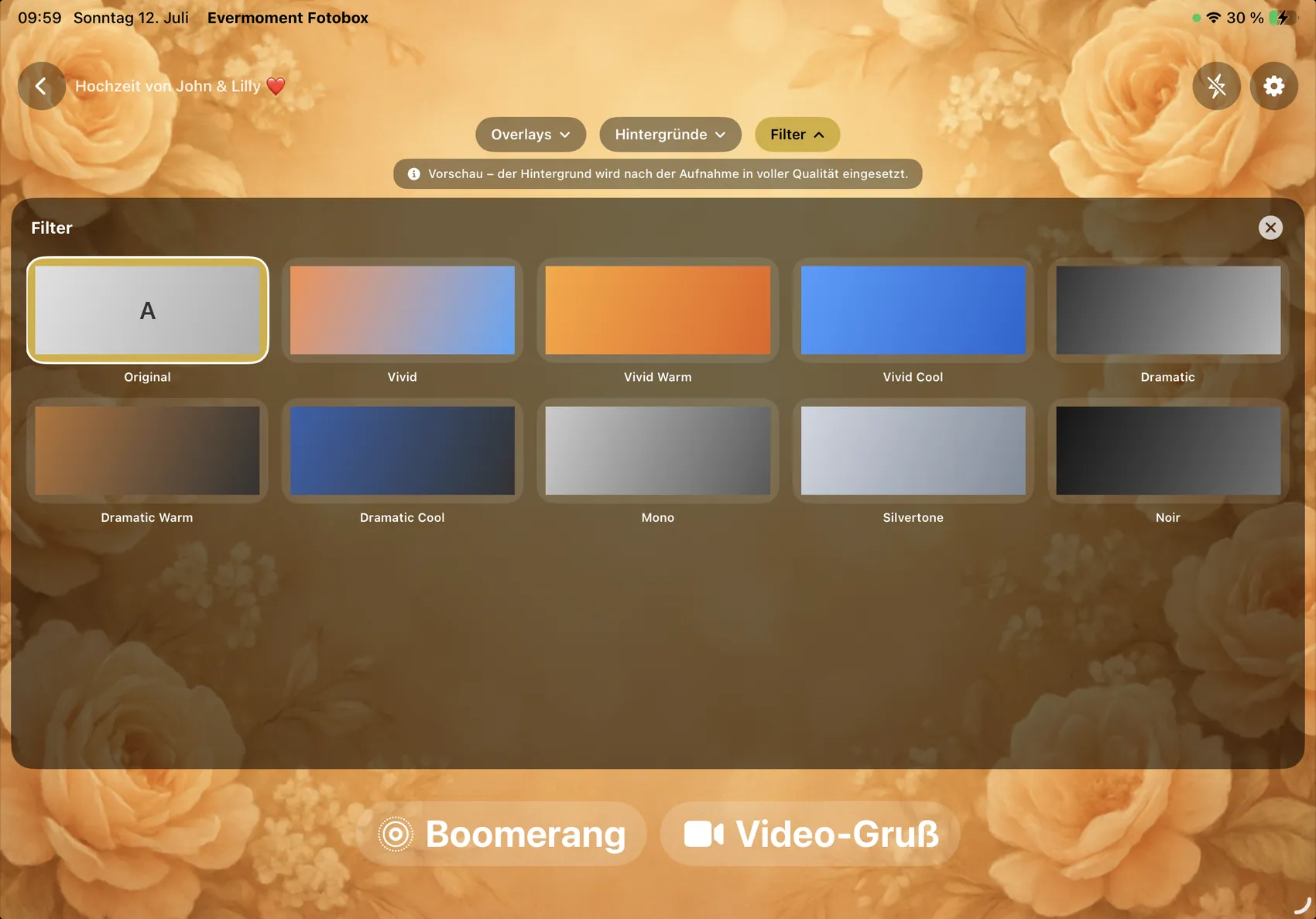Image resolution: width=1316 pixels, height=919 pixels.
Task: Choose the Dramatic filter
Action: [x=1168, y=310]
